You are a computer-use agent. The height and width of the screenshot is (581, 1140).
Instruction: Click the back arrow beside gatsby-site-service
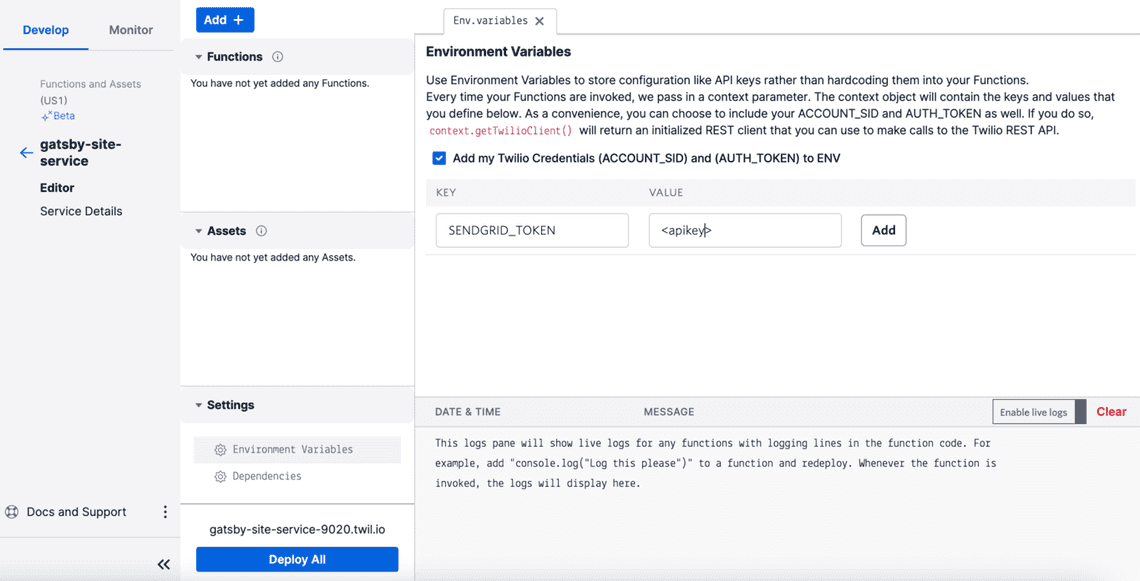point(26,153)
